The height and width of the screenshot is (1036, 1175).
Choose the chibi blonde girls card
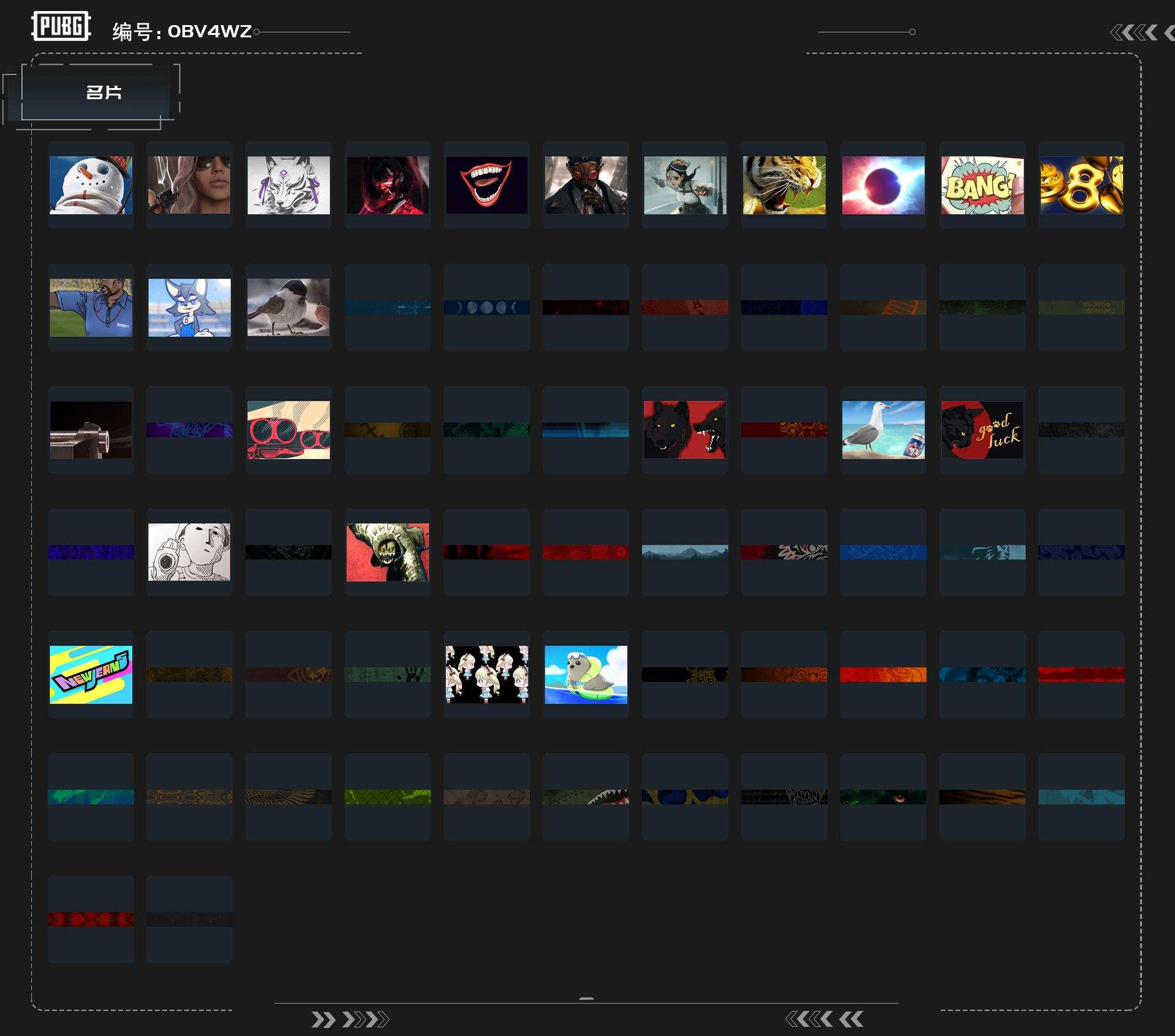pos(487,674)
